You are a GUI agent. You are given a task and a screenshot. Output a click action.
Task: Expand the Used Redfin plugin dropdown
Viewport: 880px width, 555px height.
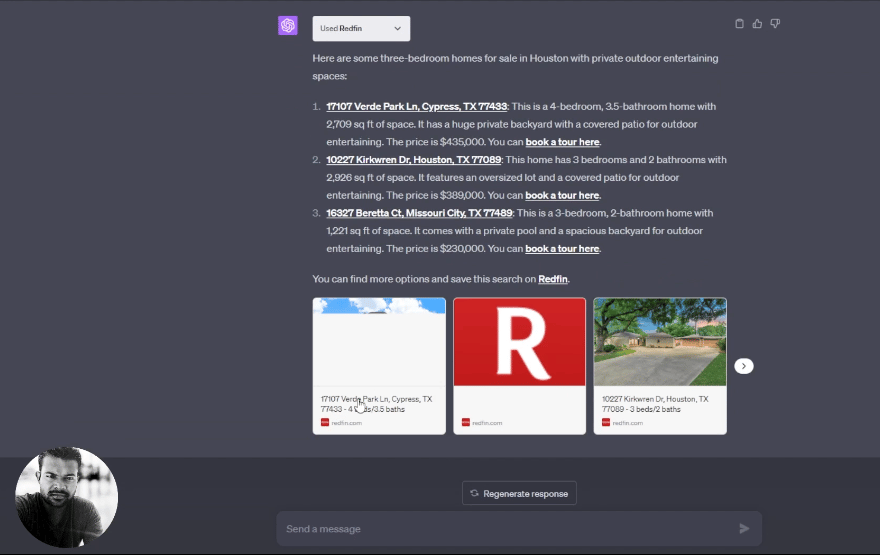(361, 29)
